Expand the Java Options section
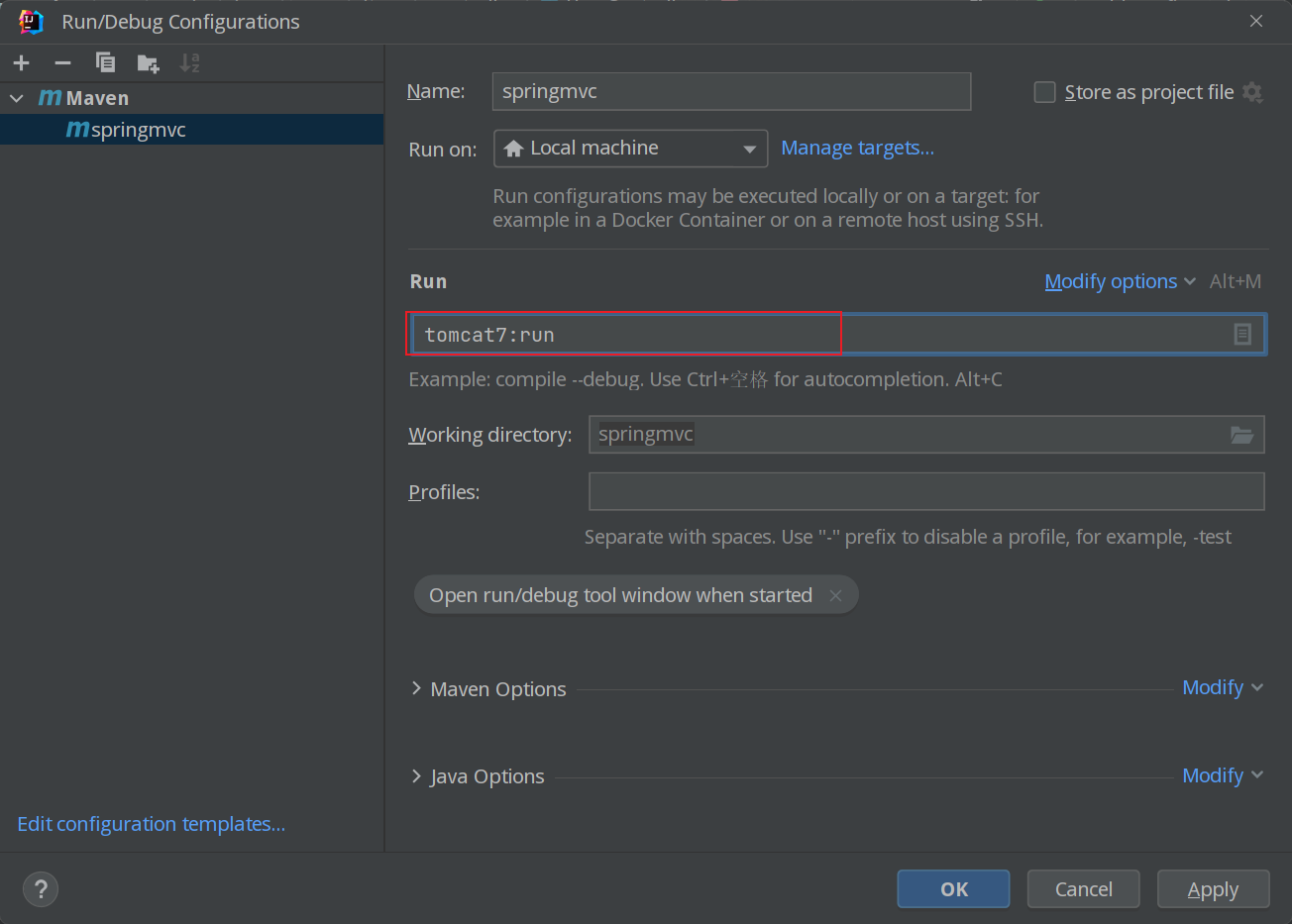The image size is (1292, 924). point(416,776)
